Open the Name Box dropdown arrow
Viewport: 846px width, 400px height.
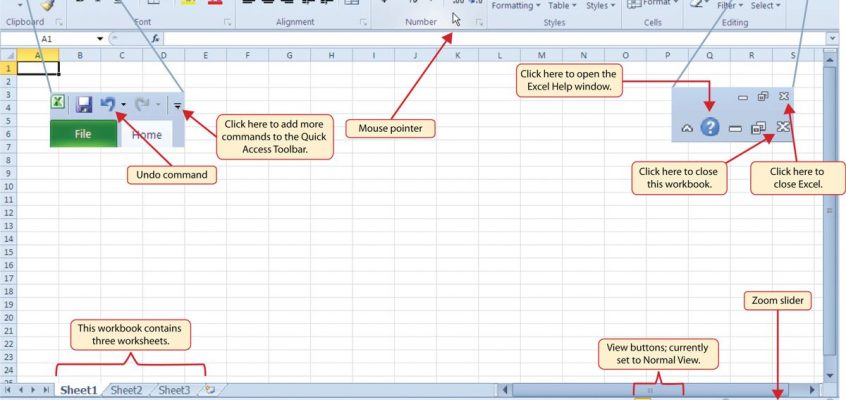click(100, 39)
